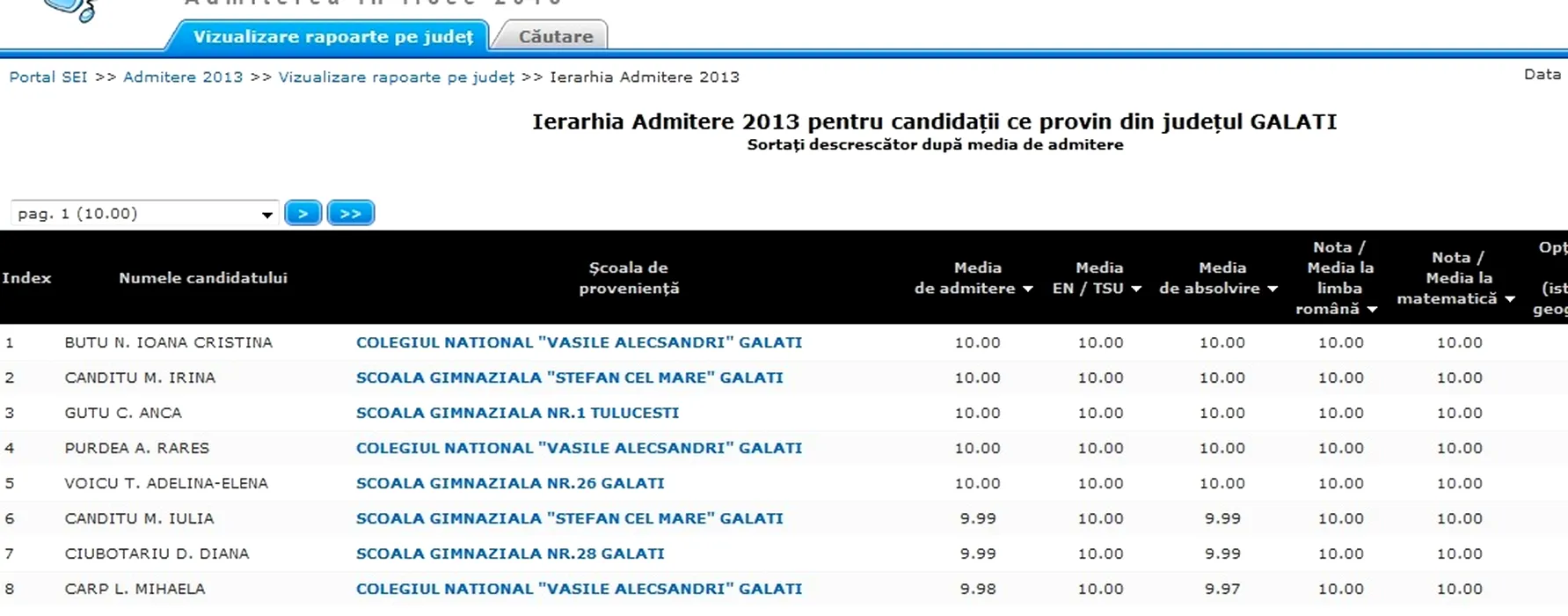Image resolution: width=1568 pixels, height=616 pixels.
Task: Click the Index column header
Action: 26,278
